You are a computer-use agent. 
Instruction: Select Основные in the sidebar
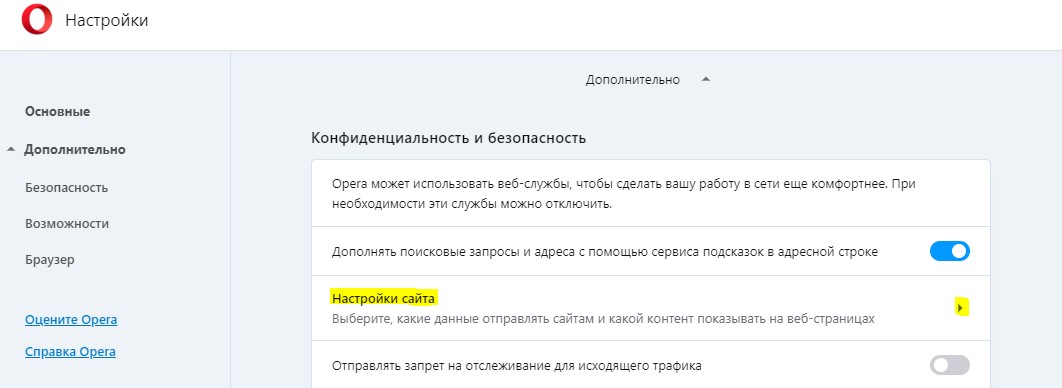pyautogui.click(x=58, y=112)
